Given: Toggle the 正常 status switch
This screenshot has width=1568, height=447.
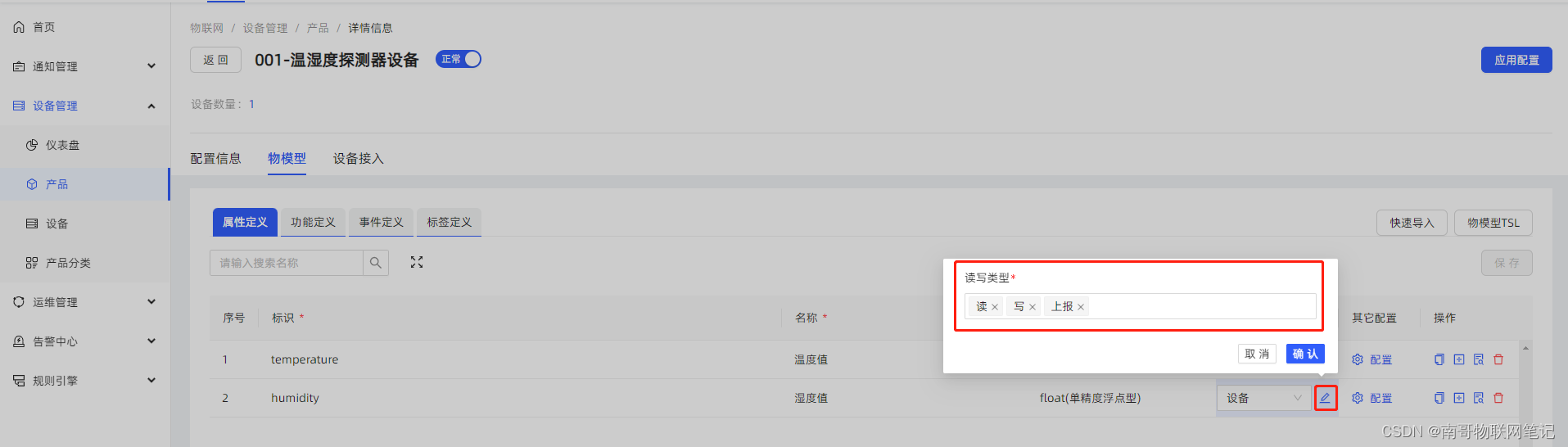Looking at the screenshot, I should [x=459, y=59].
